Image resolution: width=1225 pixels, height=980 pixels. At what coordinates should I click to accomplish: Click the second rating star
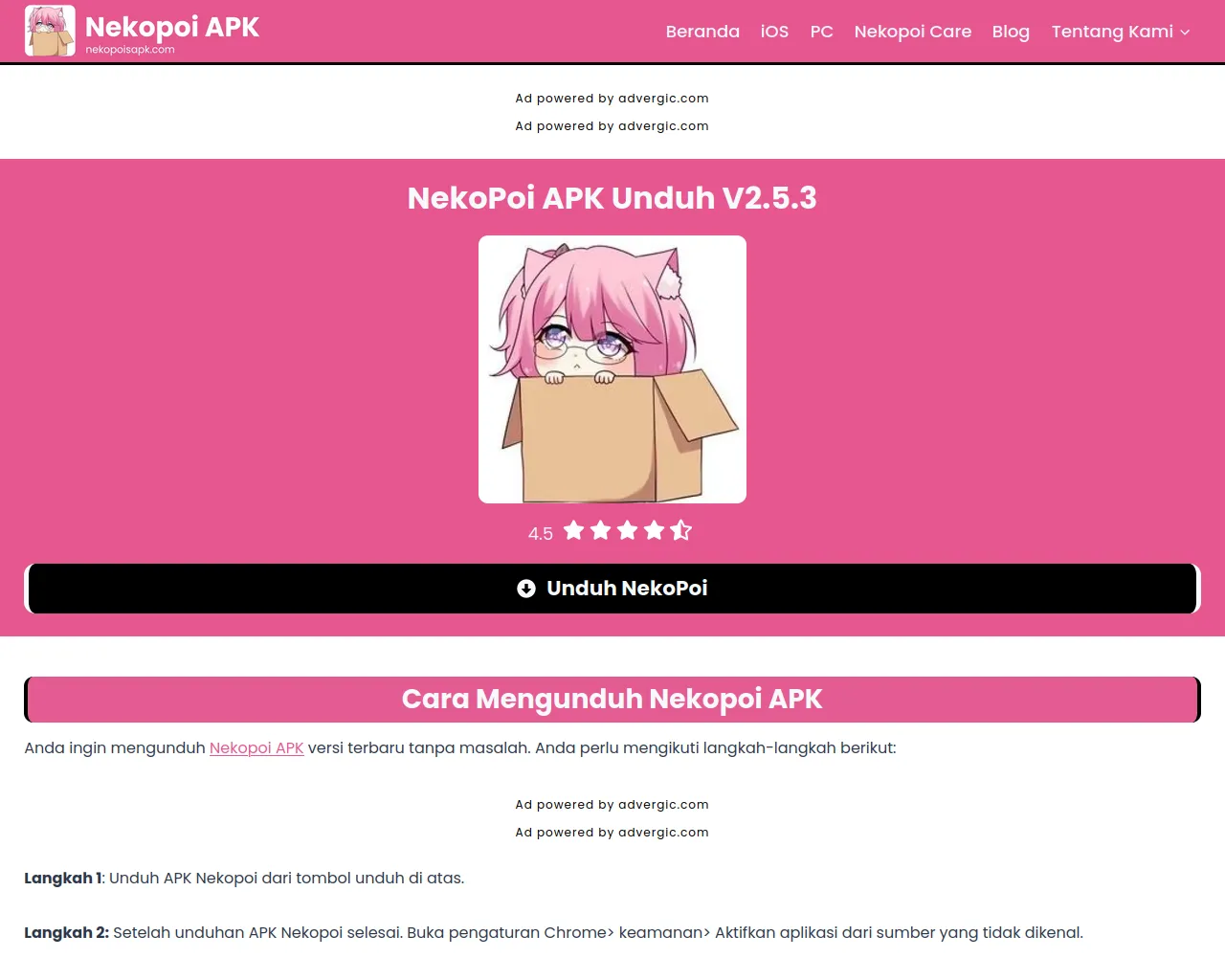(601, 530)
